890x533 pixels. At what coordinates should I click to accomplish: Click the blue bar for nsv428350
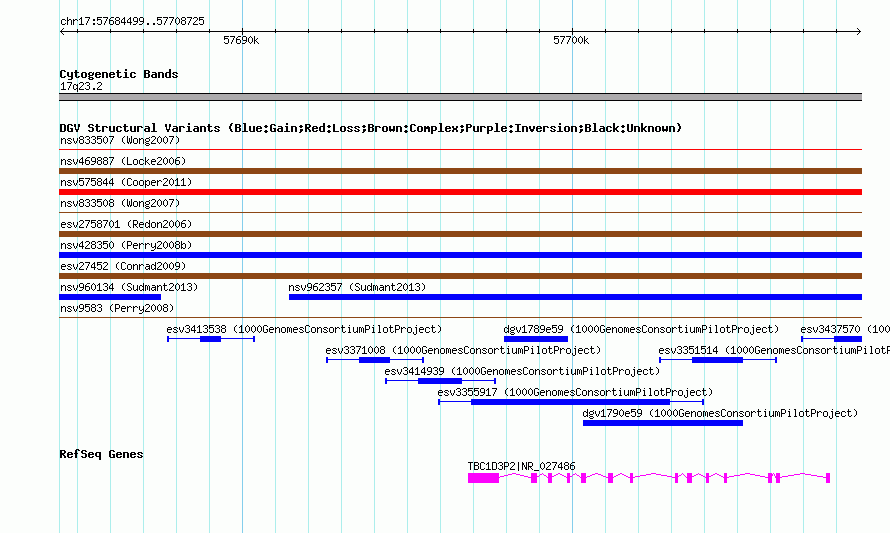(x=460, y=255)
